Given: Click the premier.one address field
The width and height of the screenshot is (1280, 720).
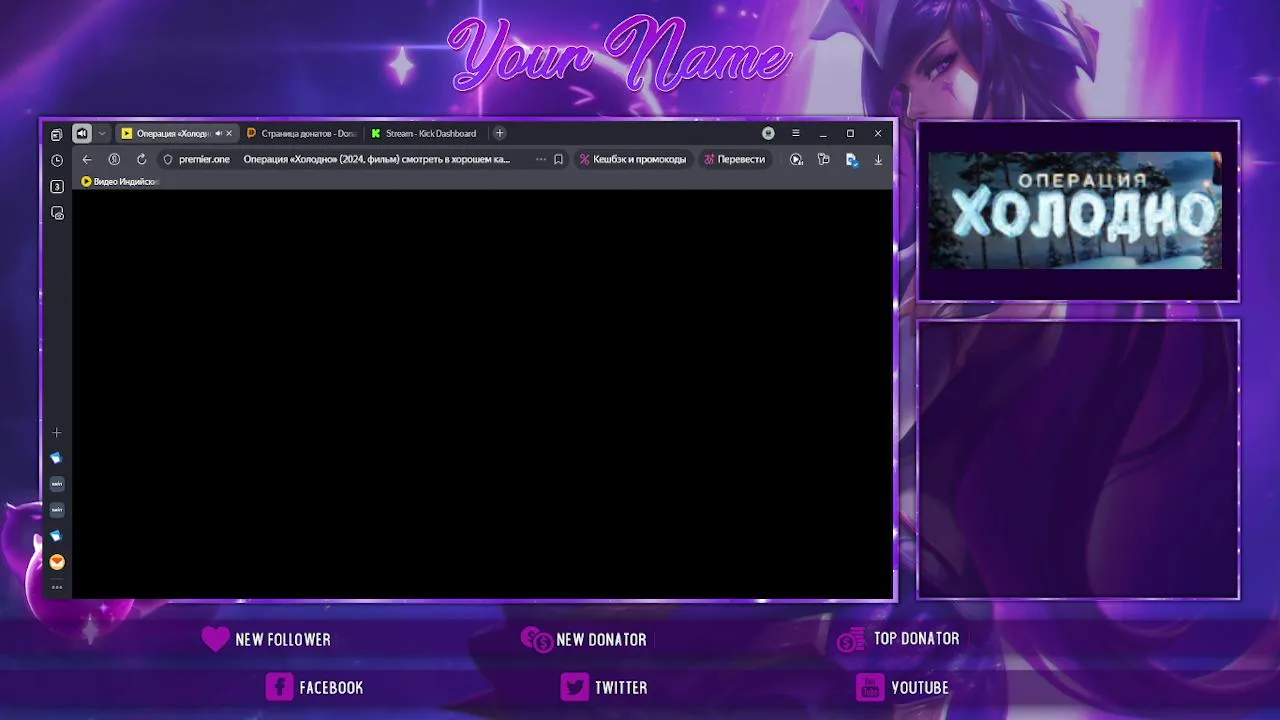Looking at the screenshot, I should pyautogui.click(x=204, y=159).
